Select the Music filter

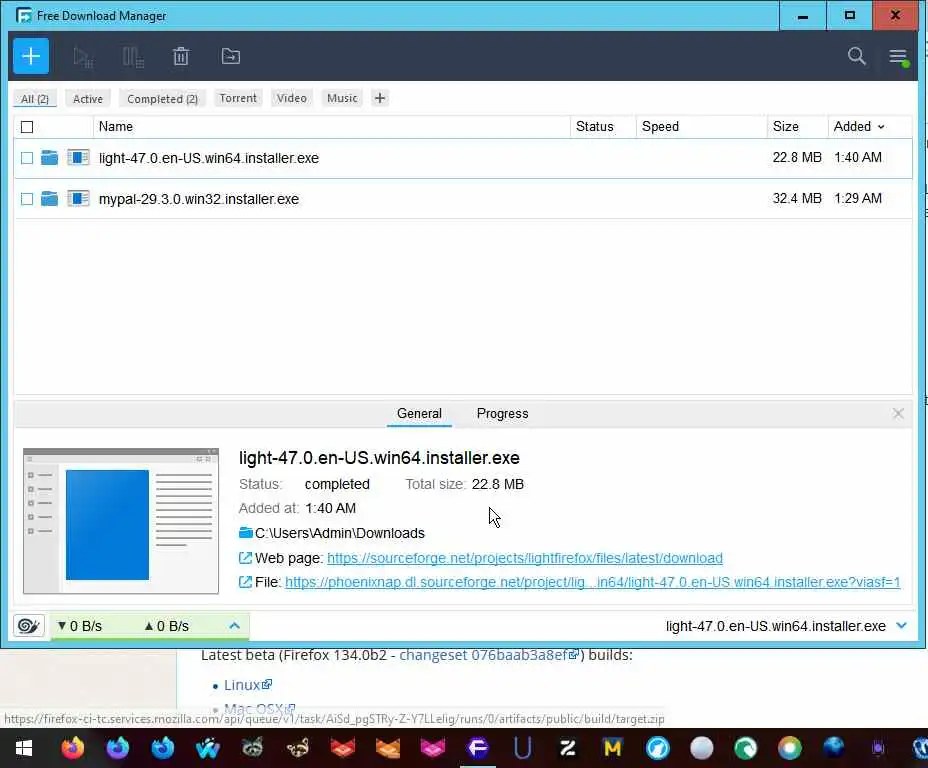coord(342,98)
